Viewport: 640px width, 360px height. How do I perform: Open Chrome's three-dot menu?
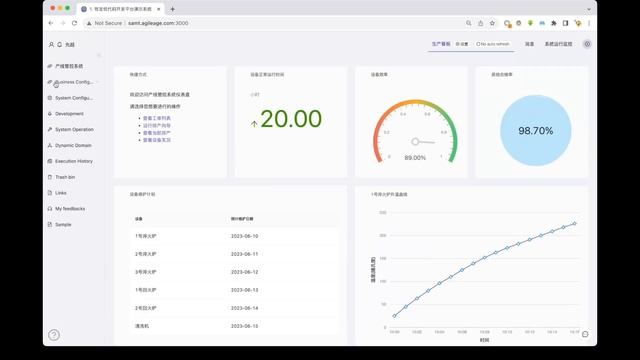589,23
